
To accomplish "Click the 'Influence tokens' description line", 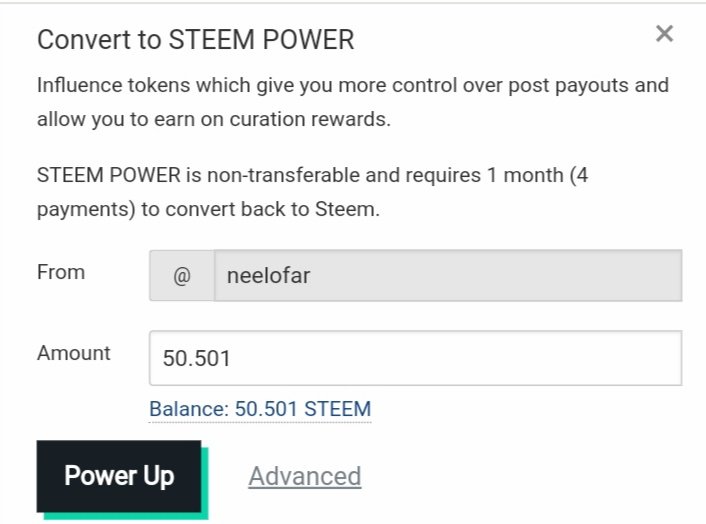I will point(352,85).
